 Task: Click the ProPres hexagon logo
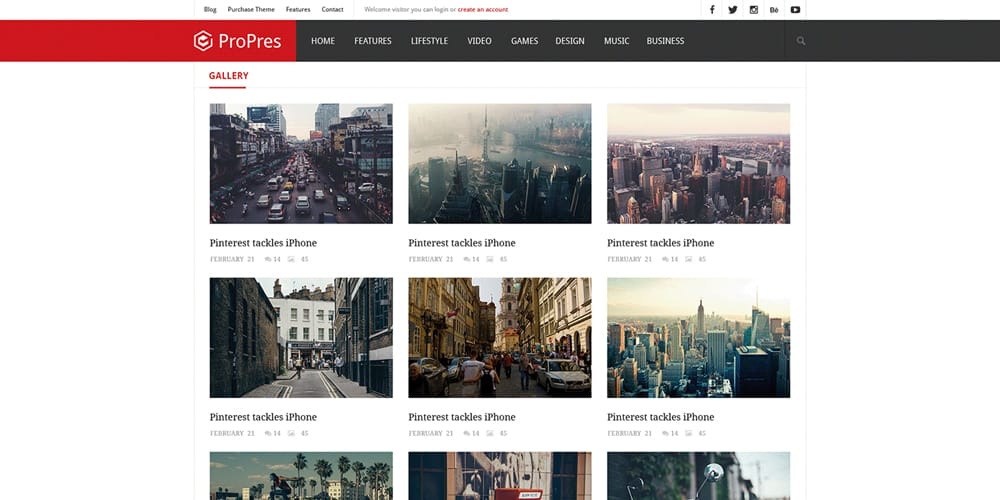pyautogui.click(x=203, y=41)
